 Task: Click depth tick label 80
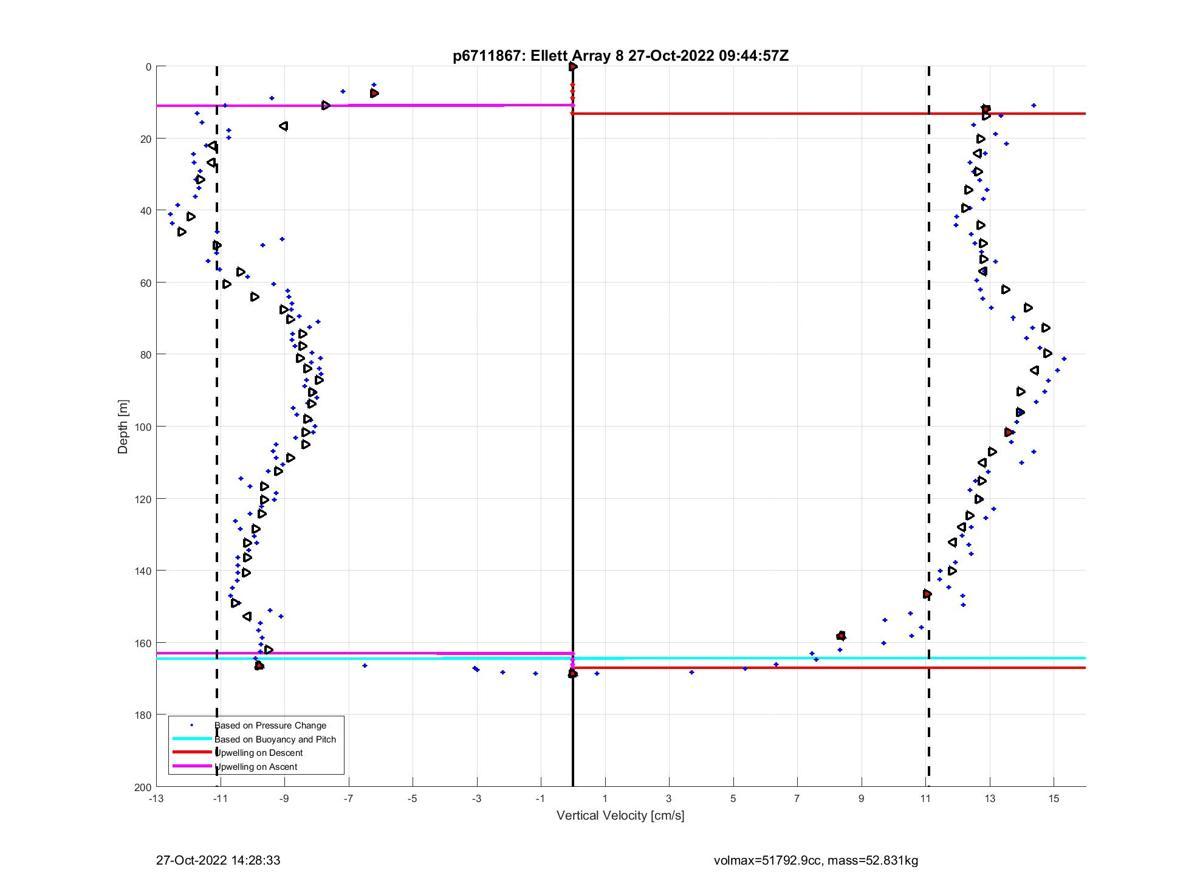click(x=145, y=355)
